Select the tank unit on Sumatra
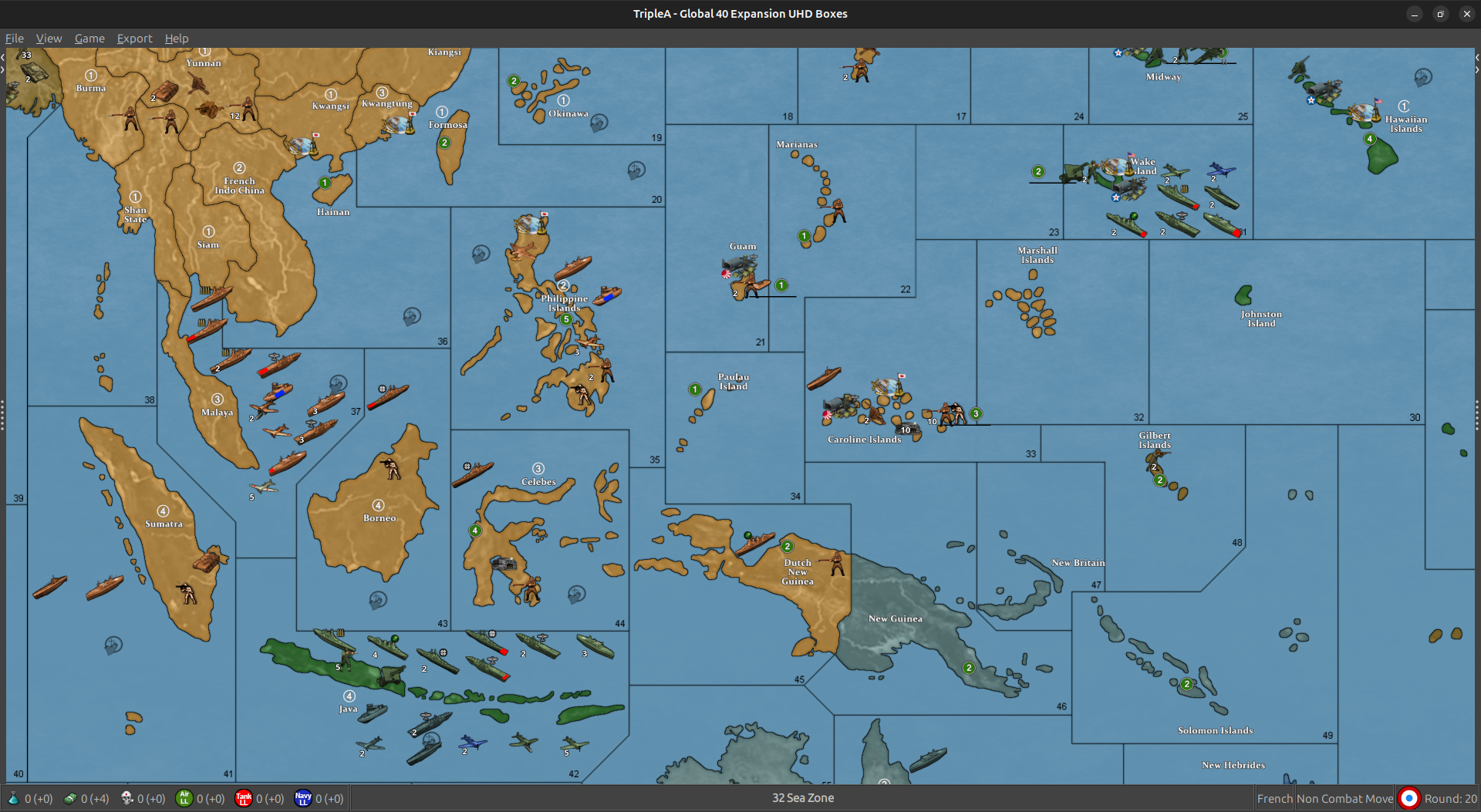The image size is (1481, 812). (x=207, y=561)
